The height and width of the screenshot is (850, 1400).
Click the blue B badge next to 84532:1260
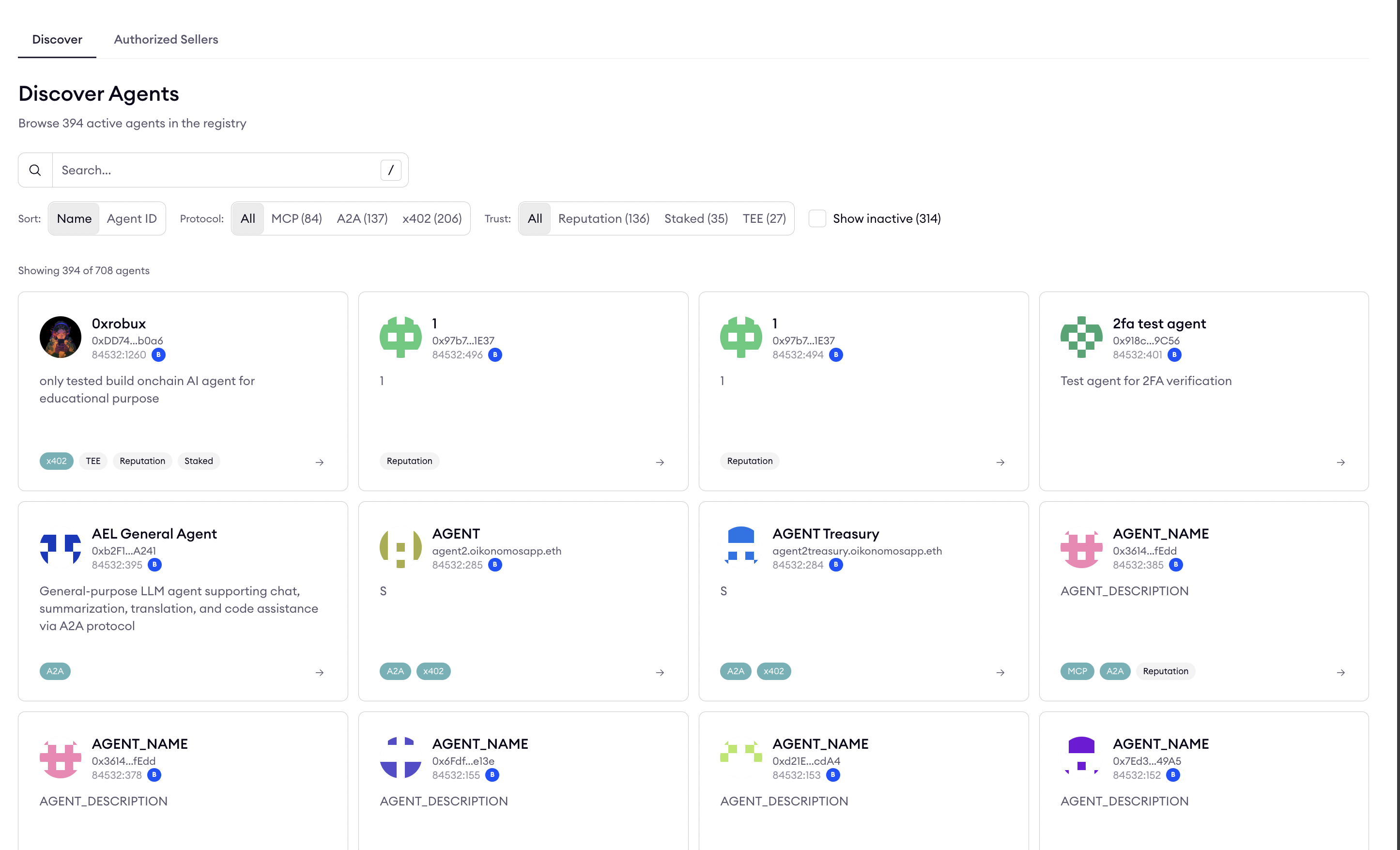point(158,355)
